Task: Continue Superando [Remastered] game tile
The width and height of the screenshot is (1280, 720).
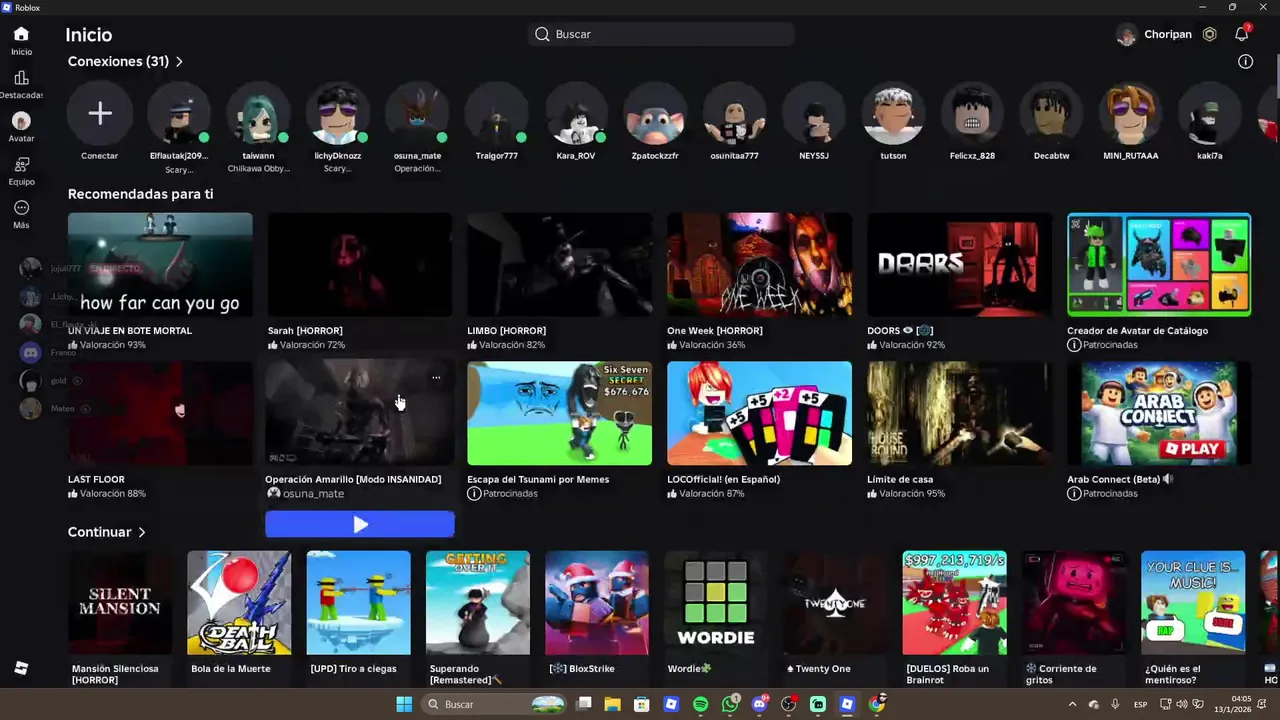Action: click(x=478, y=603)
